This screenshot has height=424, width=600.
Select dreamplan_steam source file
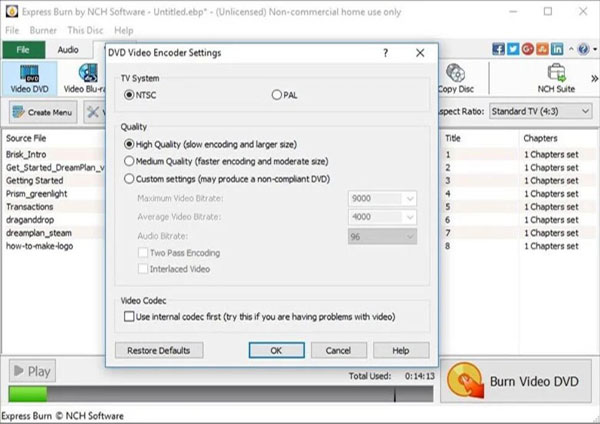click(x=39, y=233)
